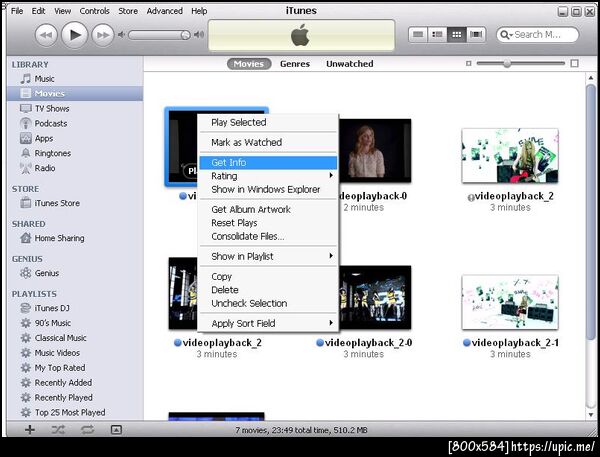
Task: Select Movies in the Library sidebar
Action: click(75, 93)
